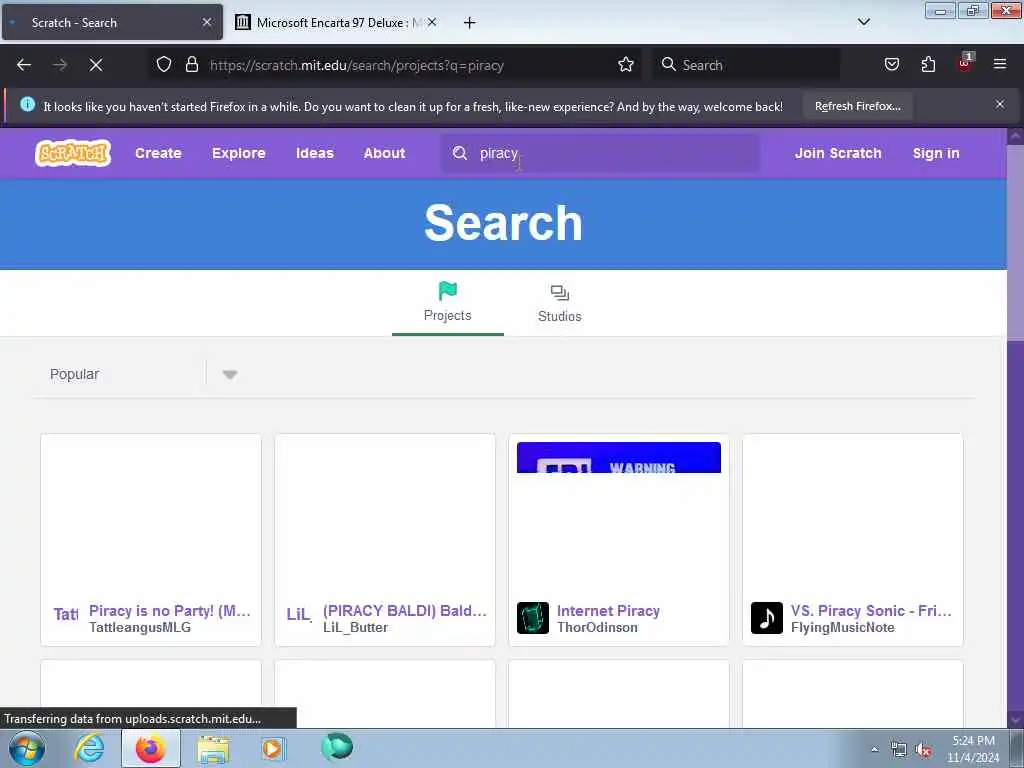Launch Internet Explorer from taskbar
The width and height of the screenshot is (1024, 768).
89,748
